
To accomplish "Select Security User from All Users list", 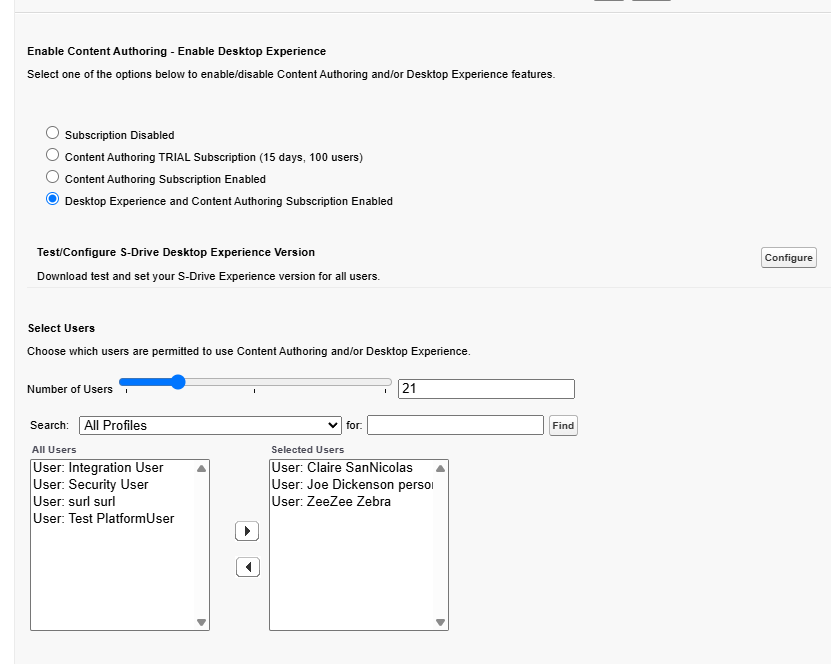I will pos(91,485).
